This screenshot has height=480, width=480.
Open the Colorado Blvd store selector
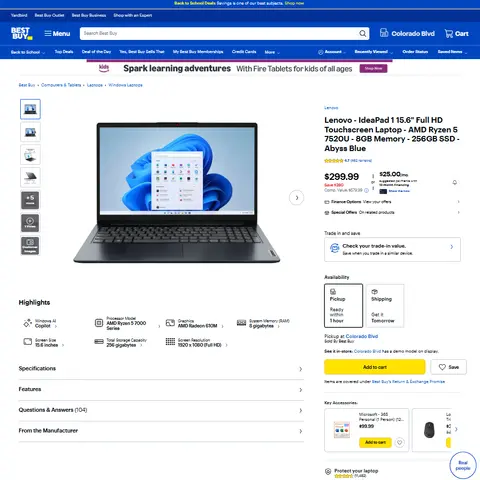coord(407,33)
